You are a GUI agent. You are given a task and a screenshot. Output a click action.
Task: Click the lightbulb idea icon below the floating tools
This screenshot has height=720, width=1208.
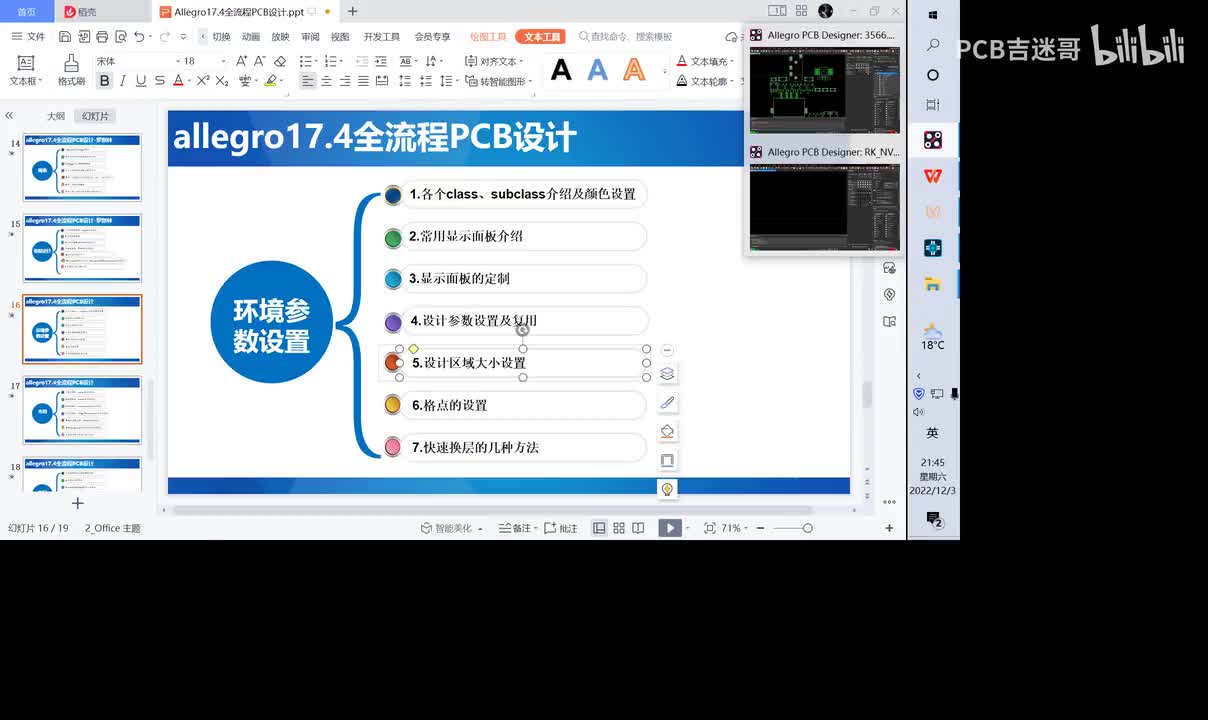tap(667, 489)
